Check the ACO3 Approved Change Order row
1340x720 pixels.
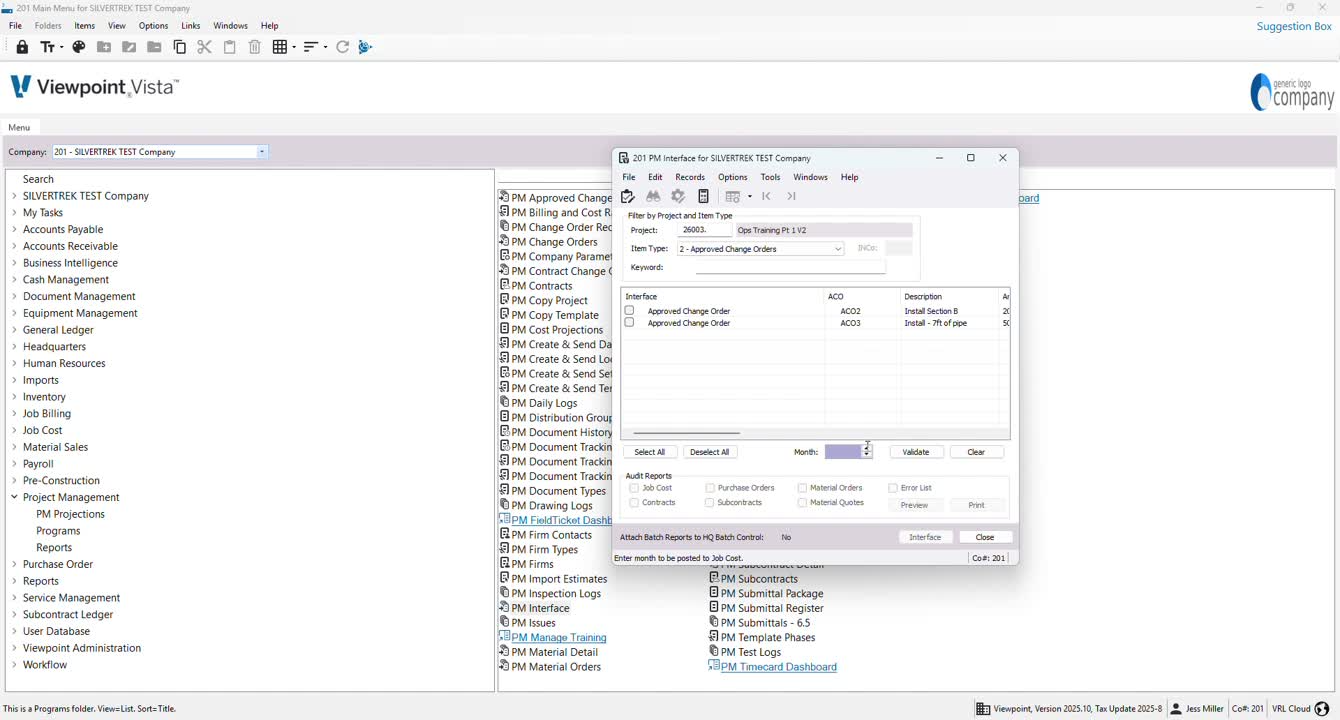630,323
